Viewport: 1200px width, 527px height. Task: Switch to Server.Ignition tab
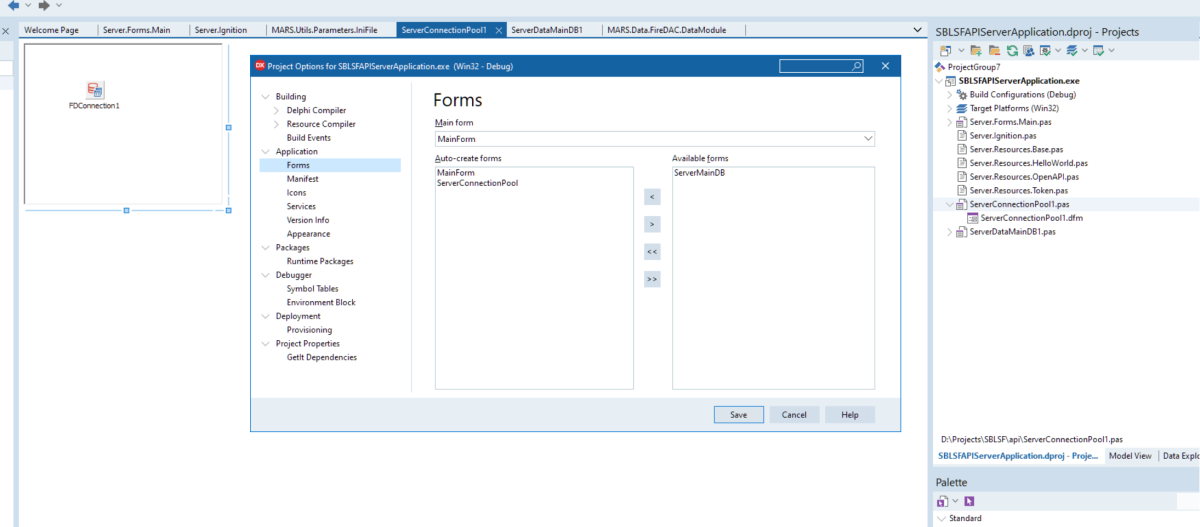click(220, 30)
